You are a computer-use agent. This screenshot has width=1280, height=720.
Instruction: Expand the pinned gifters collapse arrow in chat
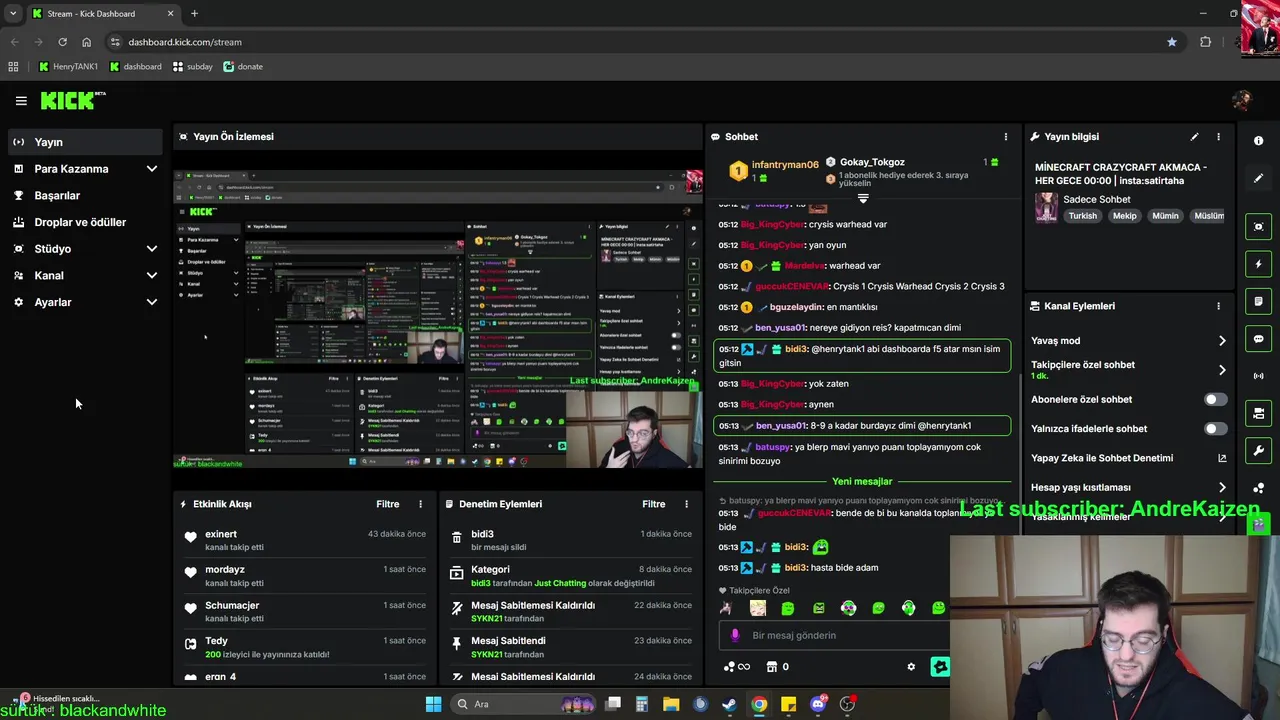863,198
